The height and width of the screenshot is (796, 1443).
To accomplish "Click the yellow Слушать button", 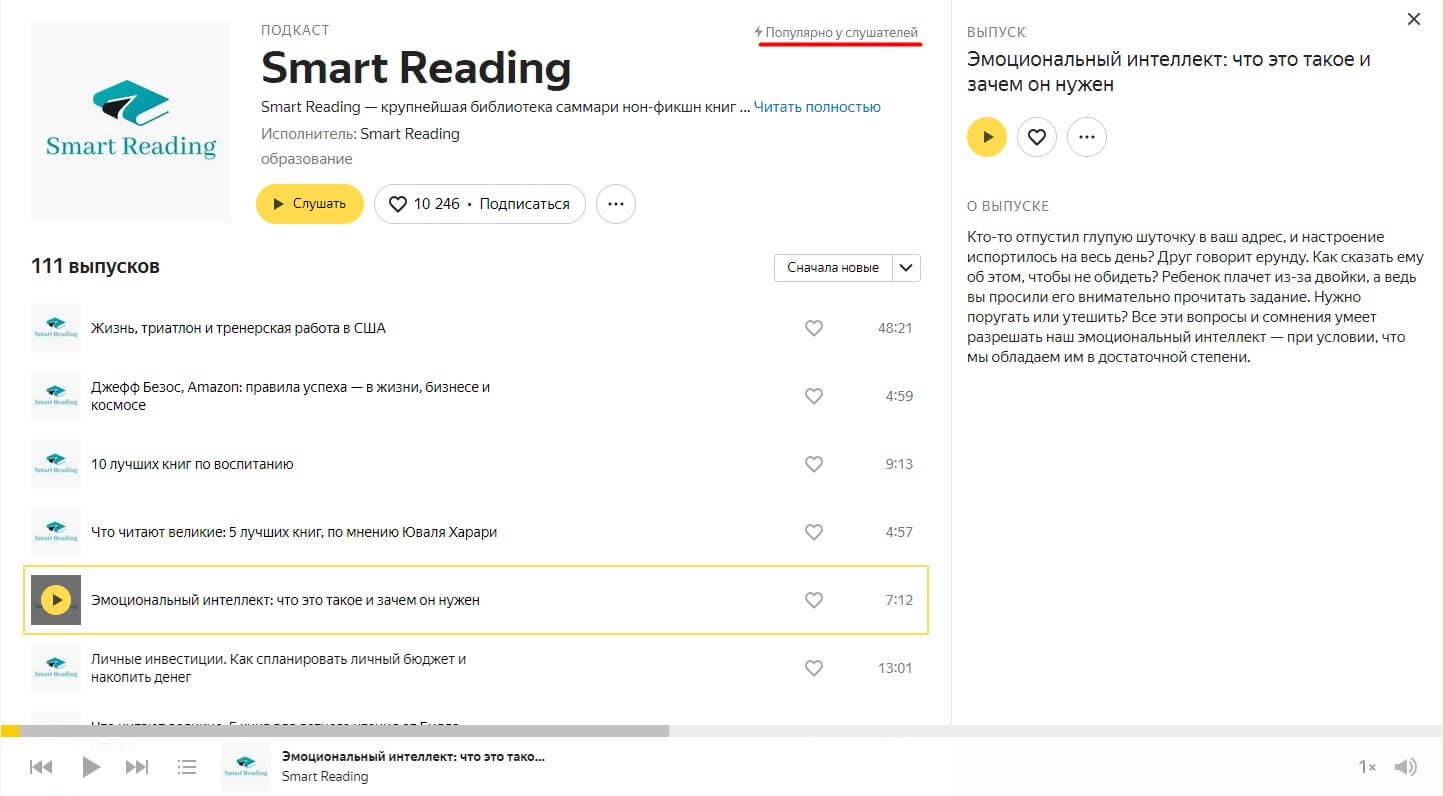I will 310,204.
